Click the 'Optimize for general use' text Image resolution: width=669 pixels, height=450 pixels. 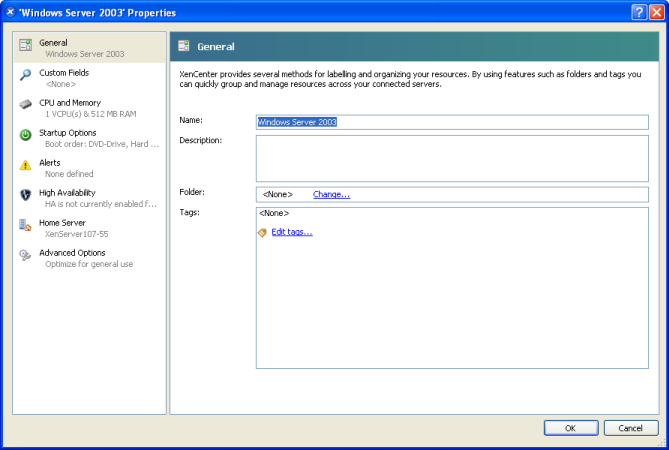(89, 264)
